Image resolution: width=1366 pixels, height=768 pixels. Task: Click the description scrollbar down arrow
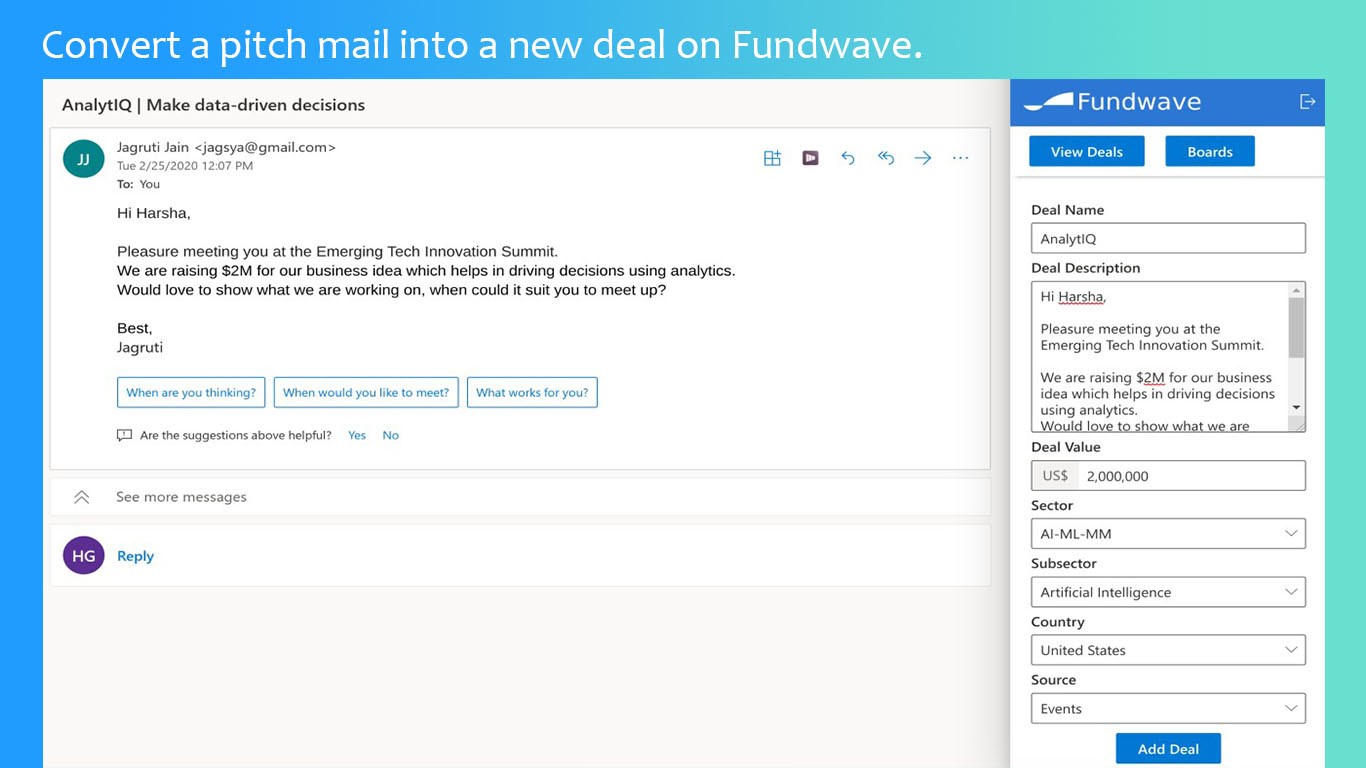click(1297, 408)
